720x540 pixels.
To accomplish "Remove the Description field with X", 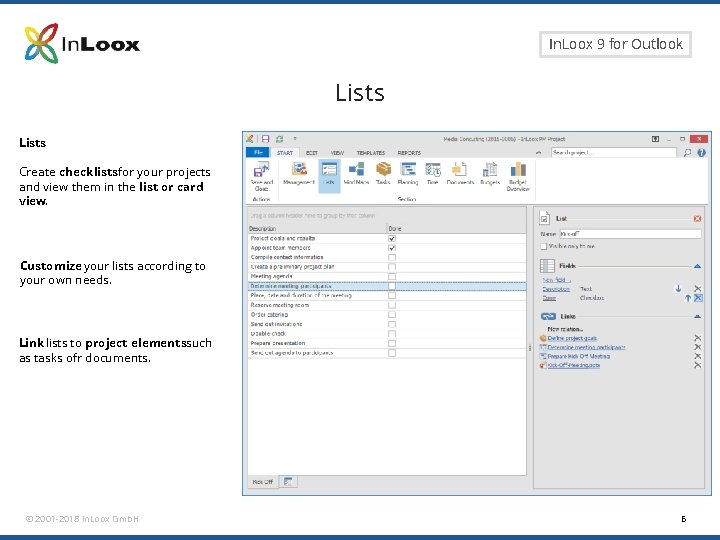I will pyautogui.click(x=698, y=288).
